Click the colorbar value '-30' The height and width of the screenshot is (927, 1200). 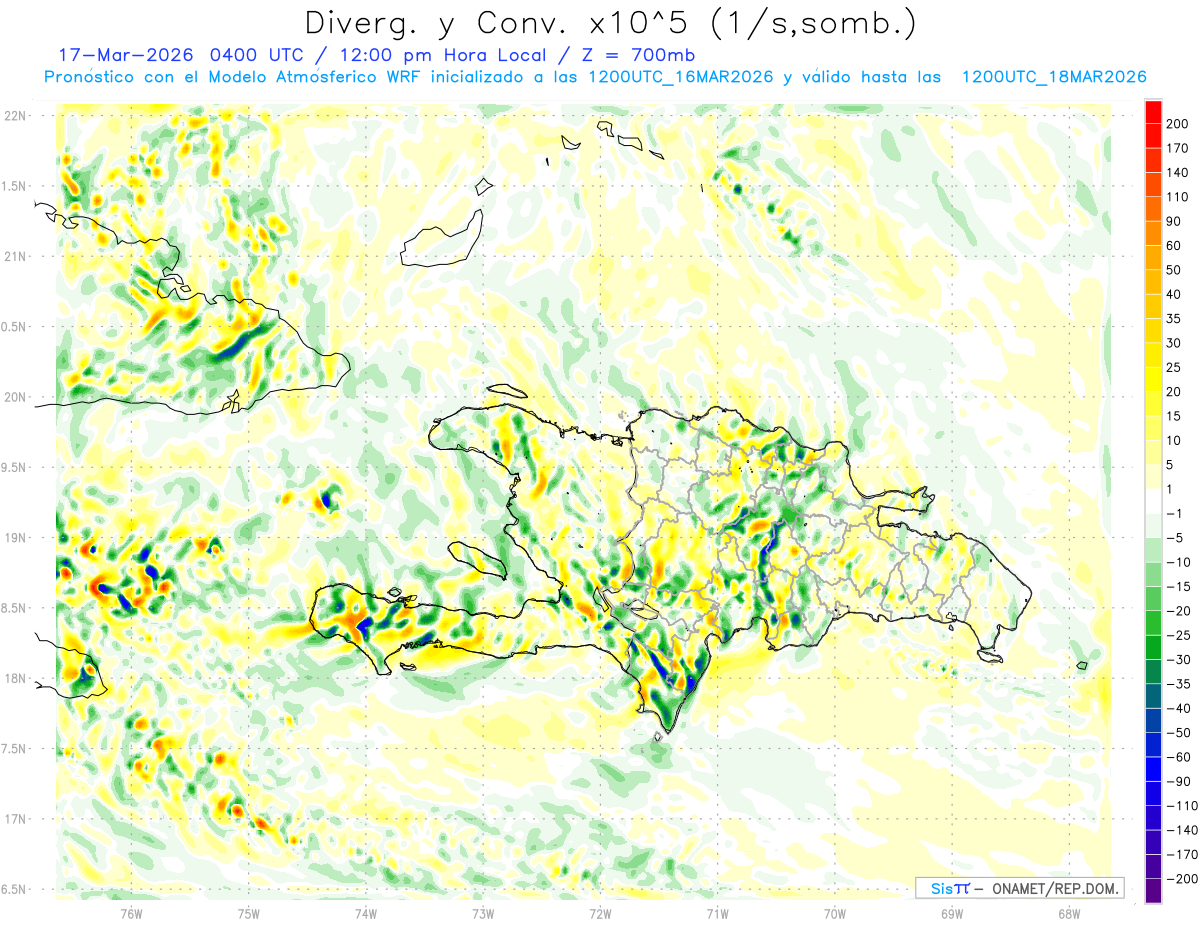pos(1180,659)
